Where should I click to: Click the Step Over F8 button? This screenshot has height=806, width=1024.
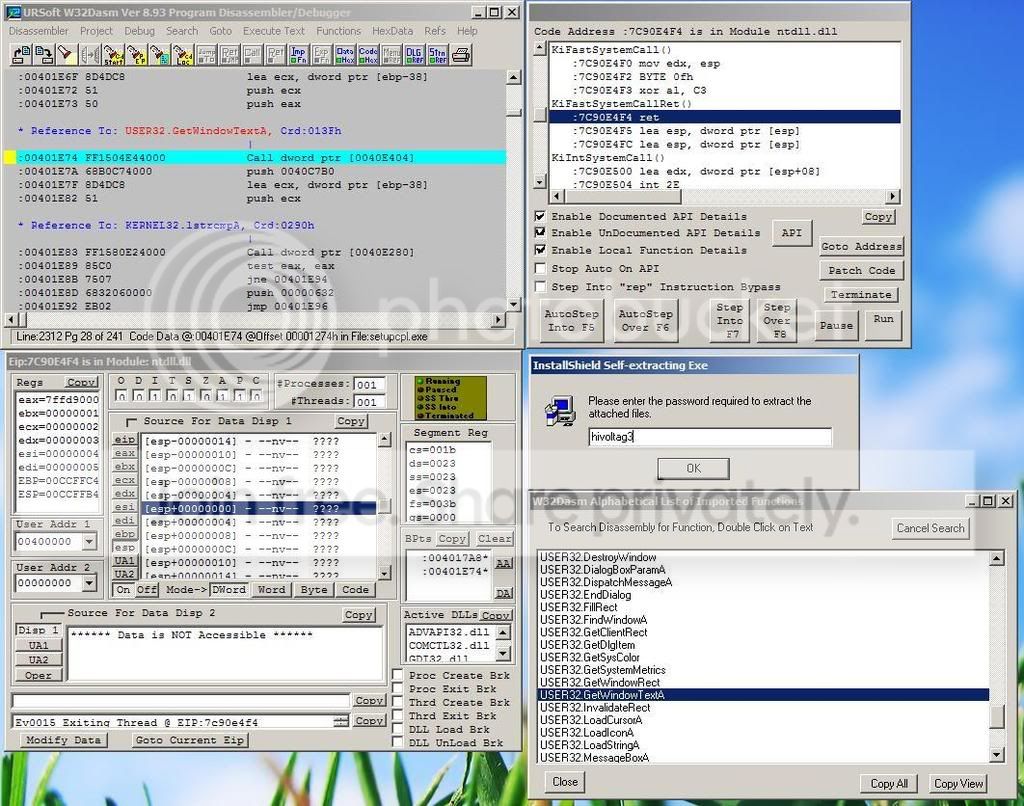[777, 320]
